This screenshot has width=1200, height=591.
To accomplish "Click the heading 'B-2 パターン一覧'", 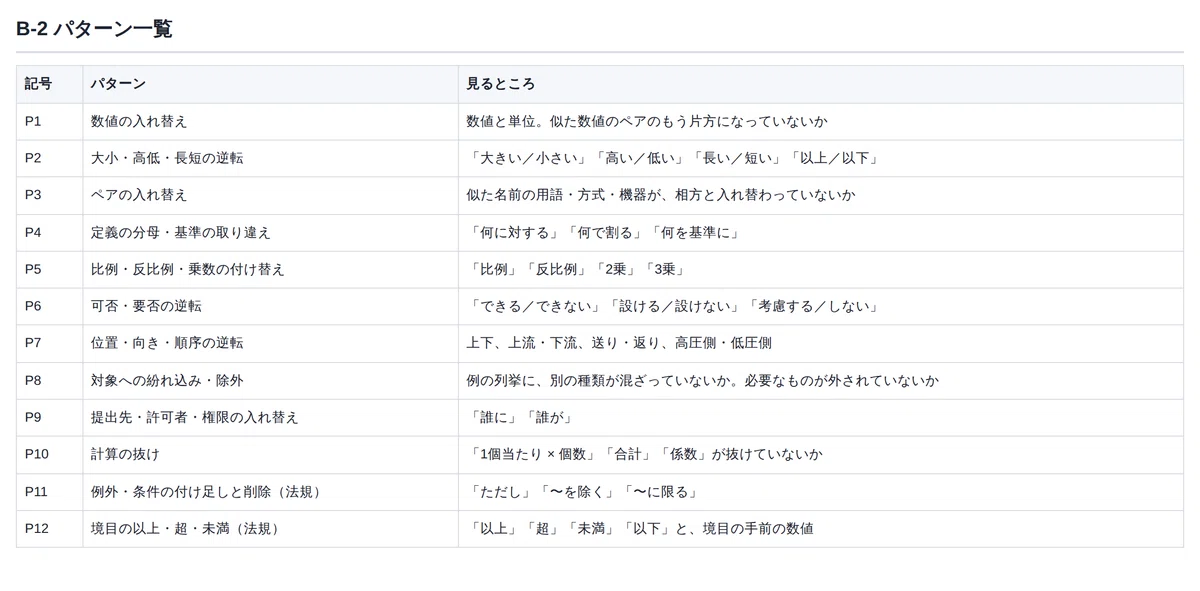I will [94, 29].
